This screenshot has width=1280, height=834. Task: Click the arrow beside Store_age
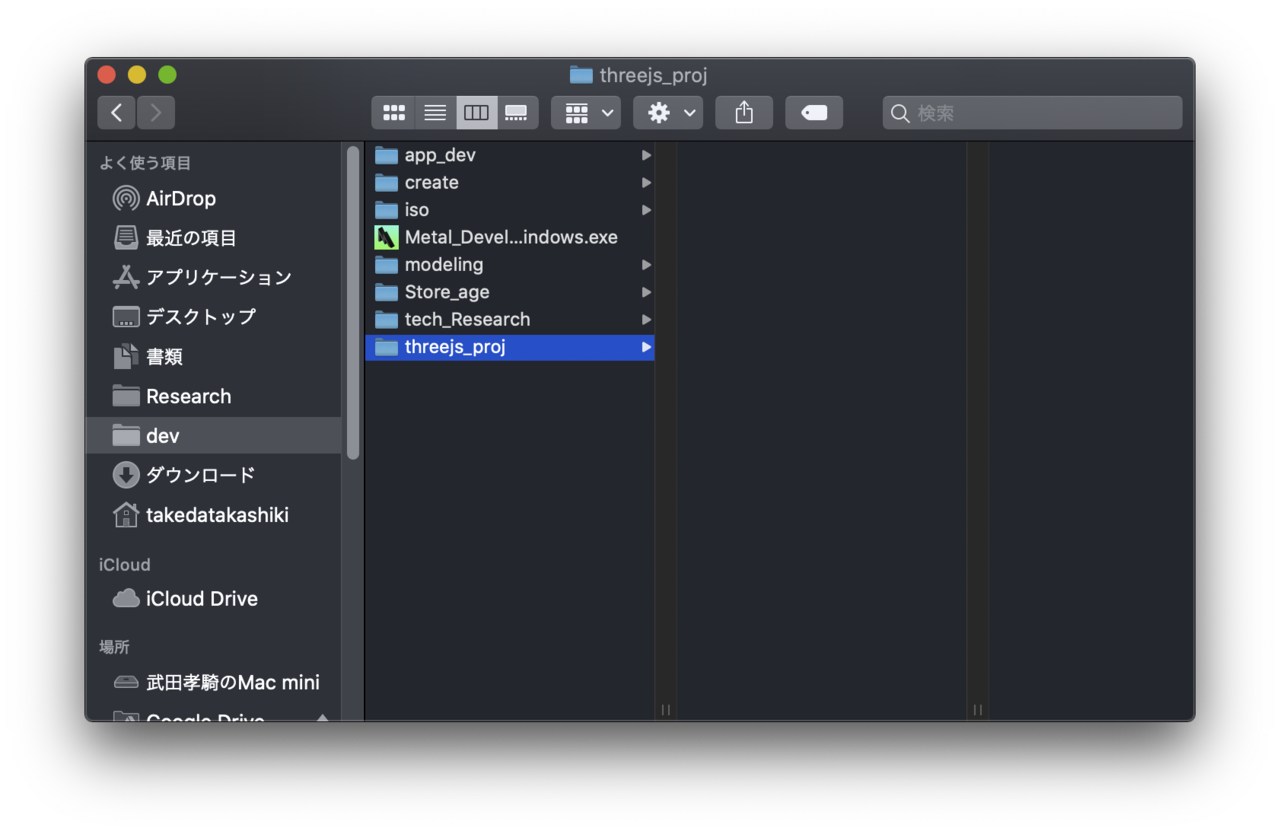(646, 292)
